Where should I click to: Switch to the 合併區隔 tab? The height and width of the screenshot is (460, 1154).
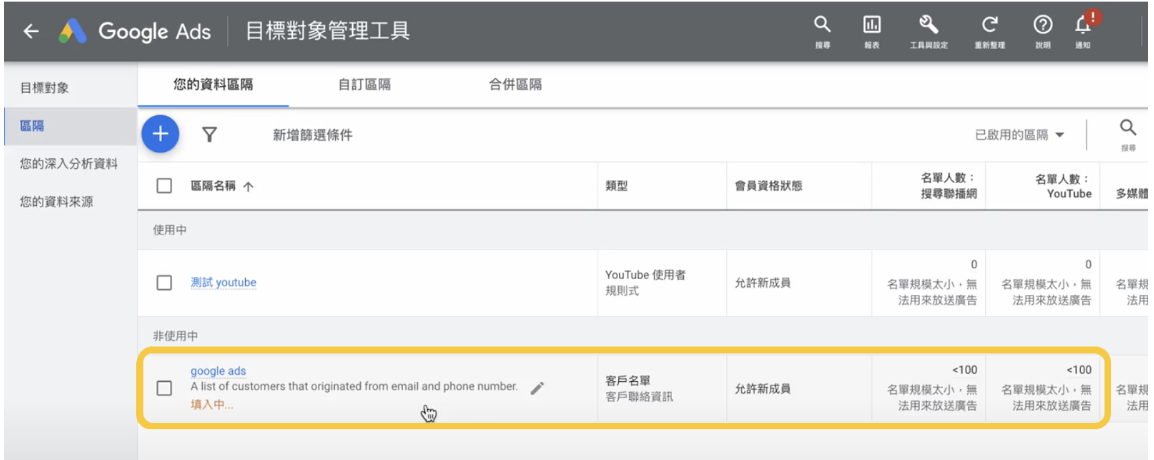[515, 85]
